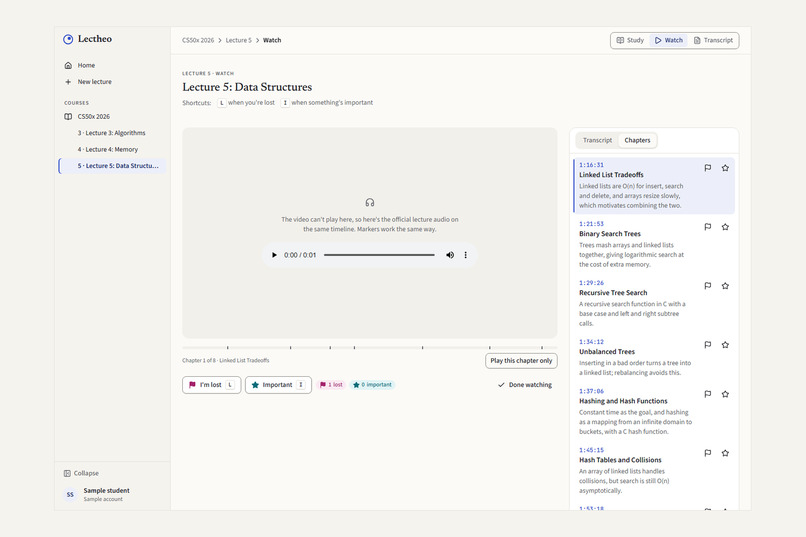The height and width of the screenshot is (537, 806).
Task: Play the lecture audio
Action: (x=274, y=255)
